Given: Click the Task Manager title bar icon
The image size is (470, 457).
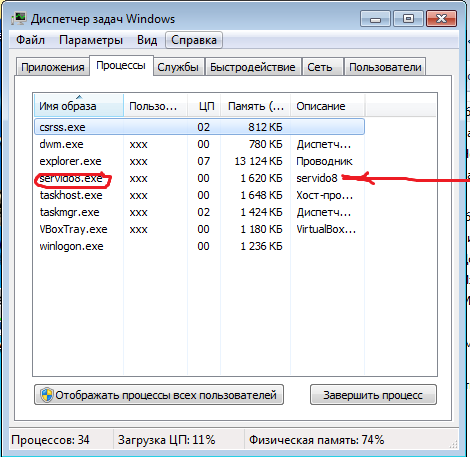Looking at the screenshot, I should (x=18, y=18).
